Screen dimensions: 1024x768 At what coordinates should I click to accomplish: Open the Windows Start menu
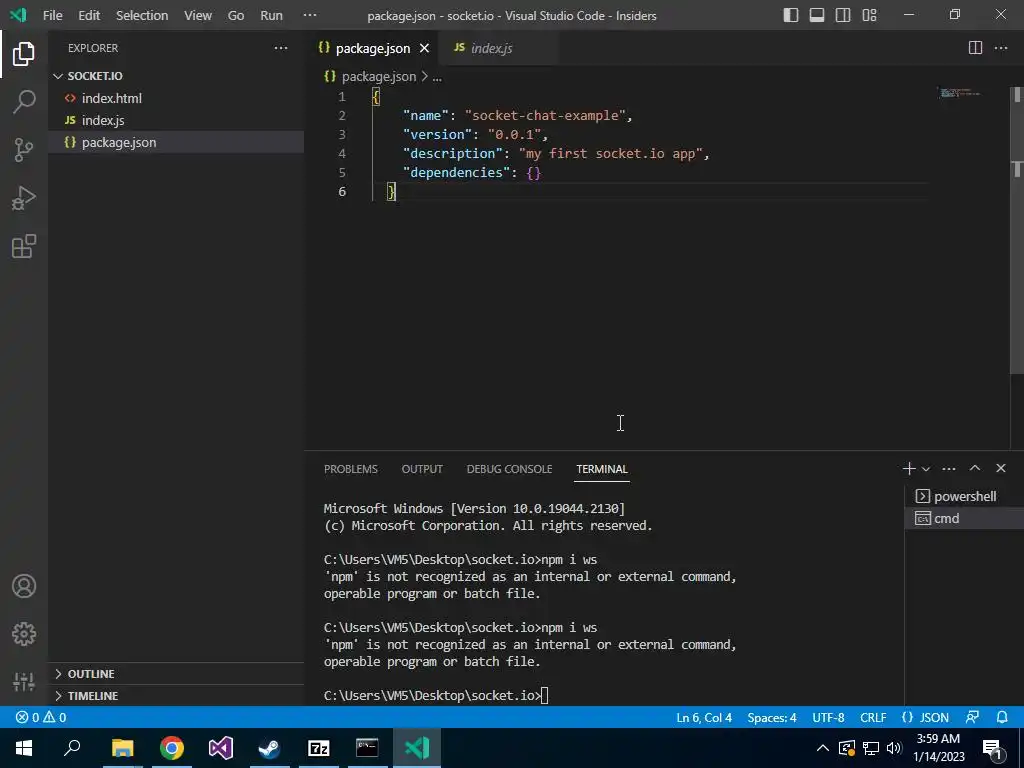[24, 748]
